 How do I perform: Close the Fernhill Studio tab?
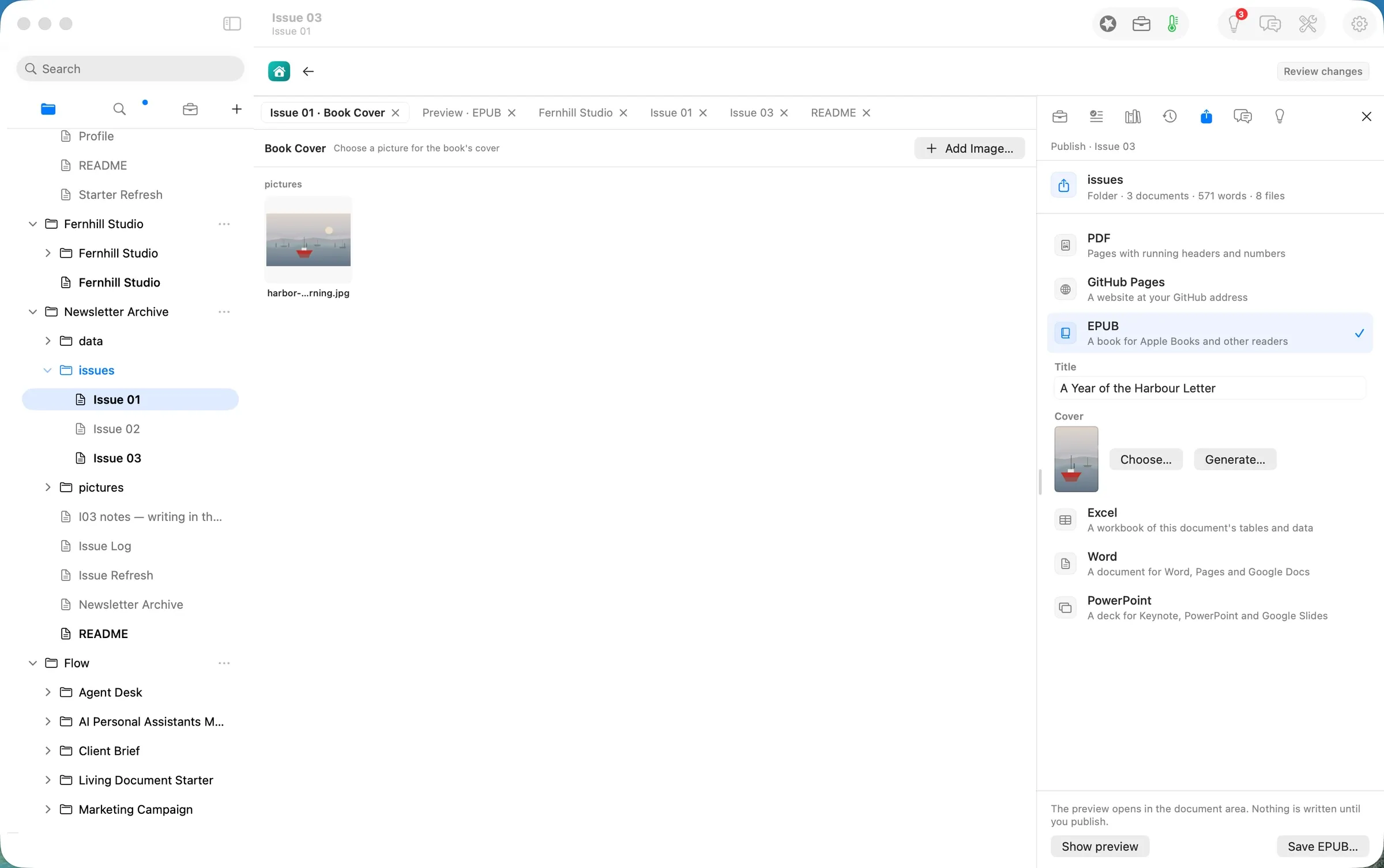[x=623, y=113]
